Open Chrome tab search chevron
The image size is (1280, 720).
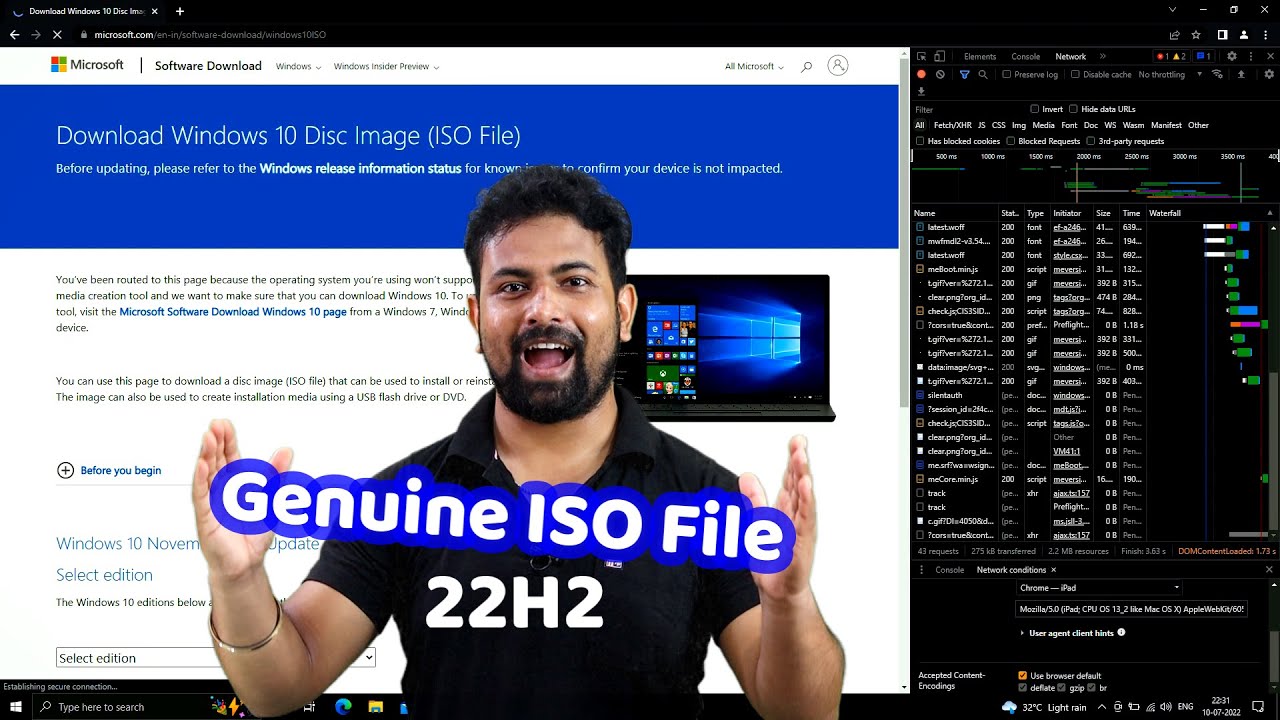click(x=1173, y=10)
